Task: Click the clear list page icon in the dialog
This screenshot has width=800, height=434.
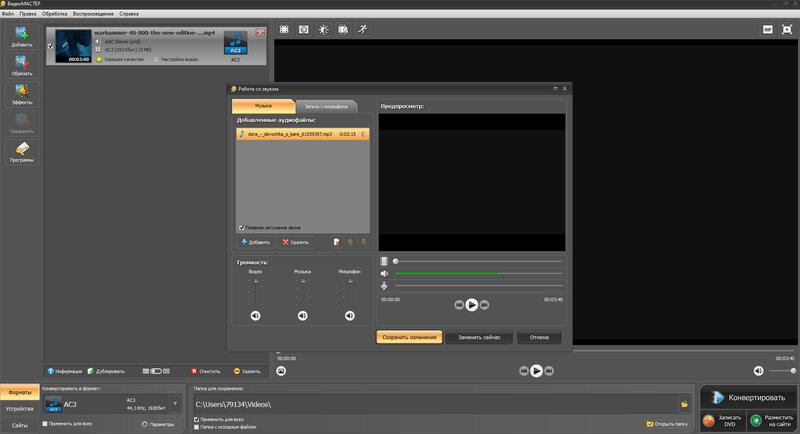Action: (x=337, y=242)
